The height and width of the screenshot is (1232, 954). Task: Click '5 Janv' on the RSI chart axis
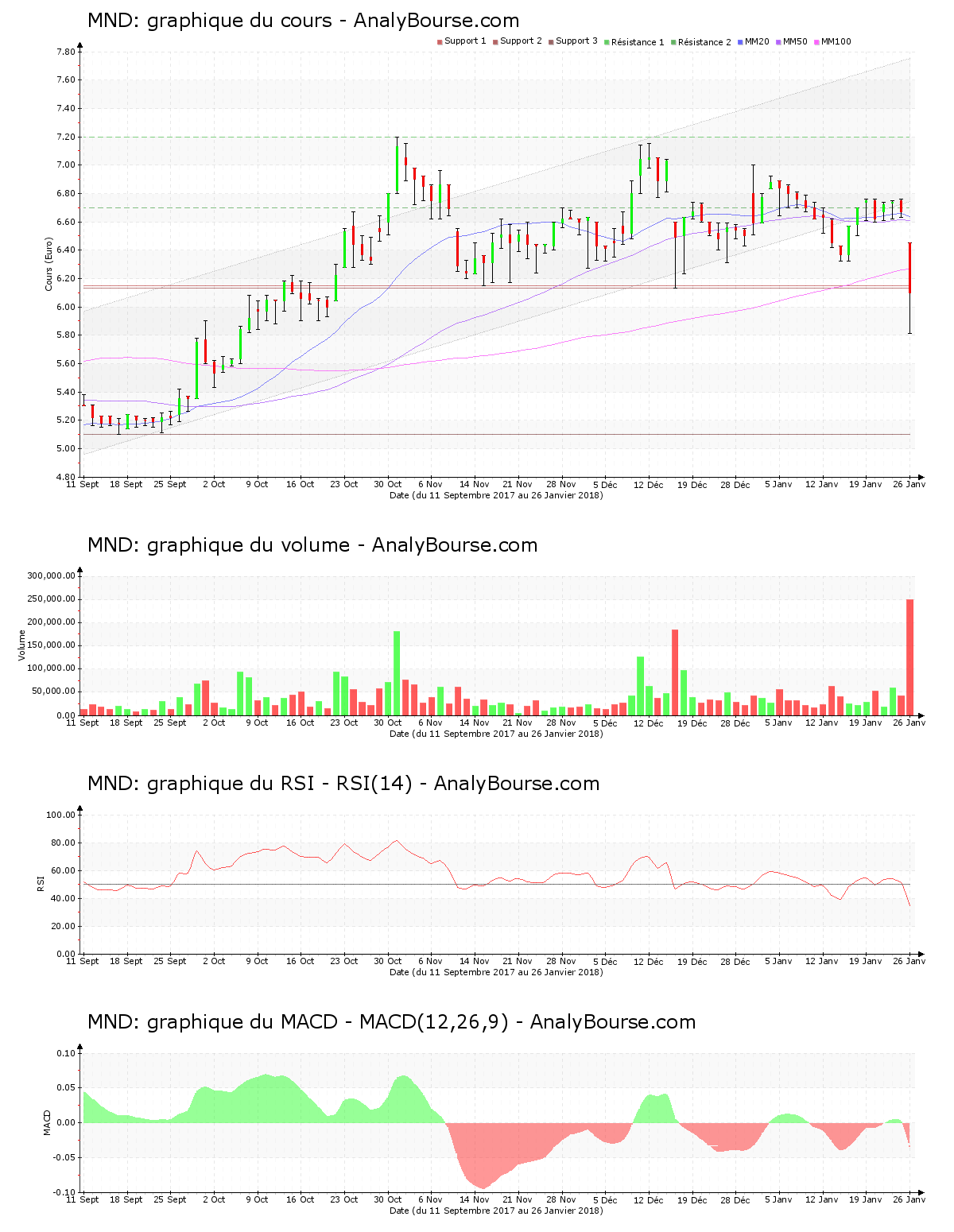tap(778, 961)
